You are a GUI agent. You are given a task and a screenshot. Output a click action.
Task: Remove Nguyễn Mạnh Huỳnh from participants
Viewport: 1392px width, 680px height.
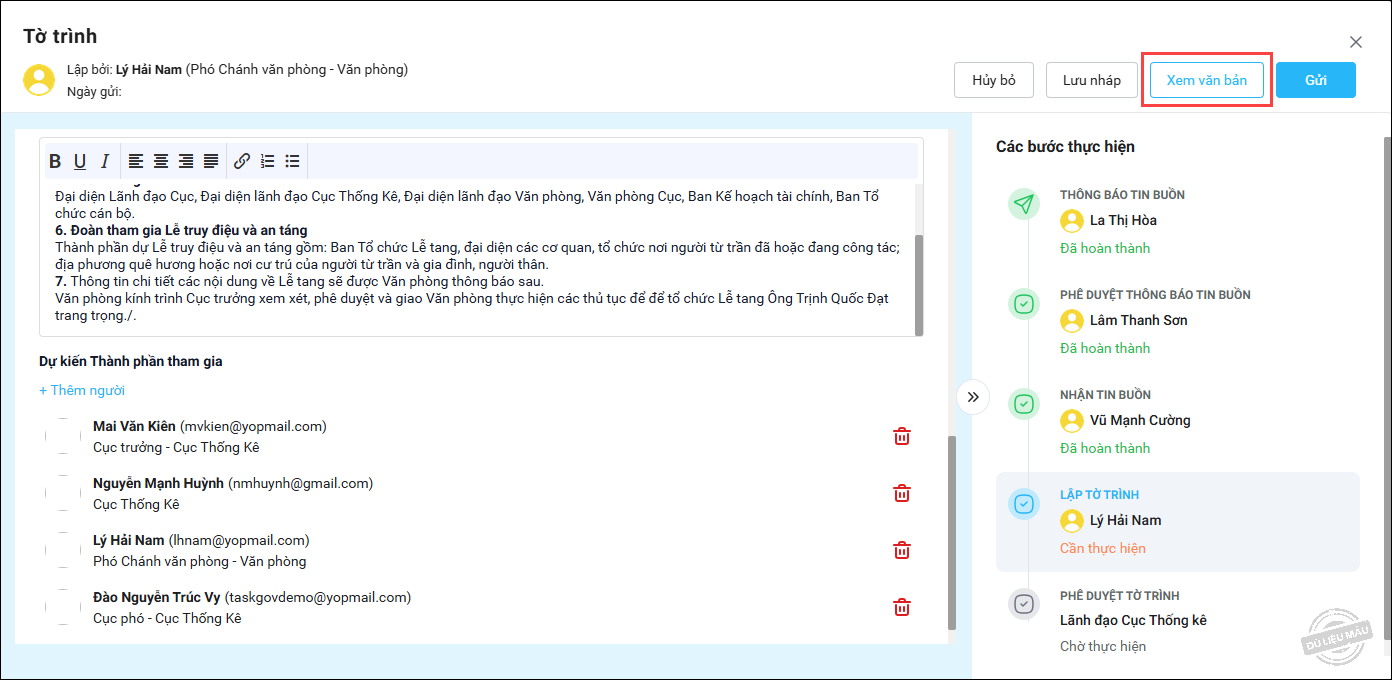click(x=901, y=493)
